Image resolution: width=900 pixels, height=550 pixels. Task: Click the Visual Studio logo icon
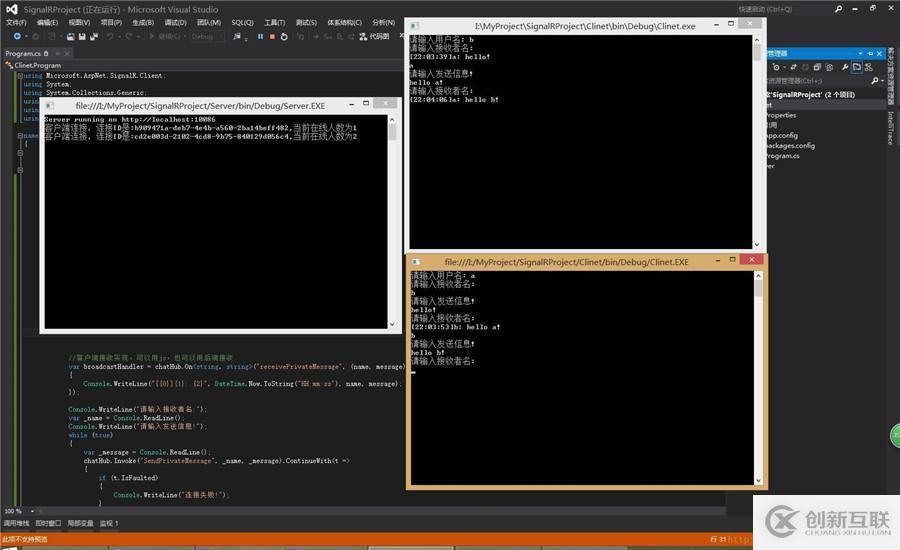tap(11, 9)
